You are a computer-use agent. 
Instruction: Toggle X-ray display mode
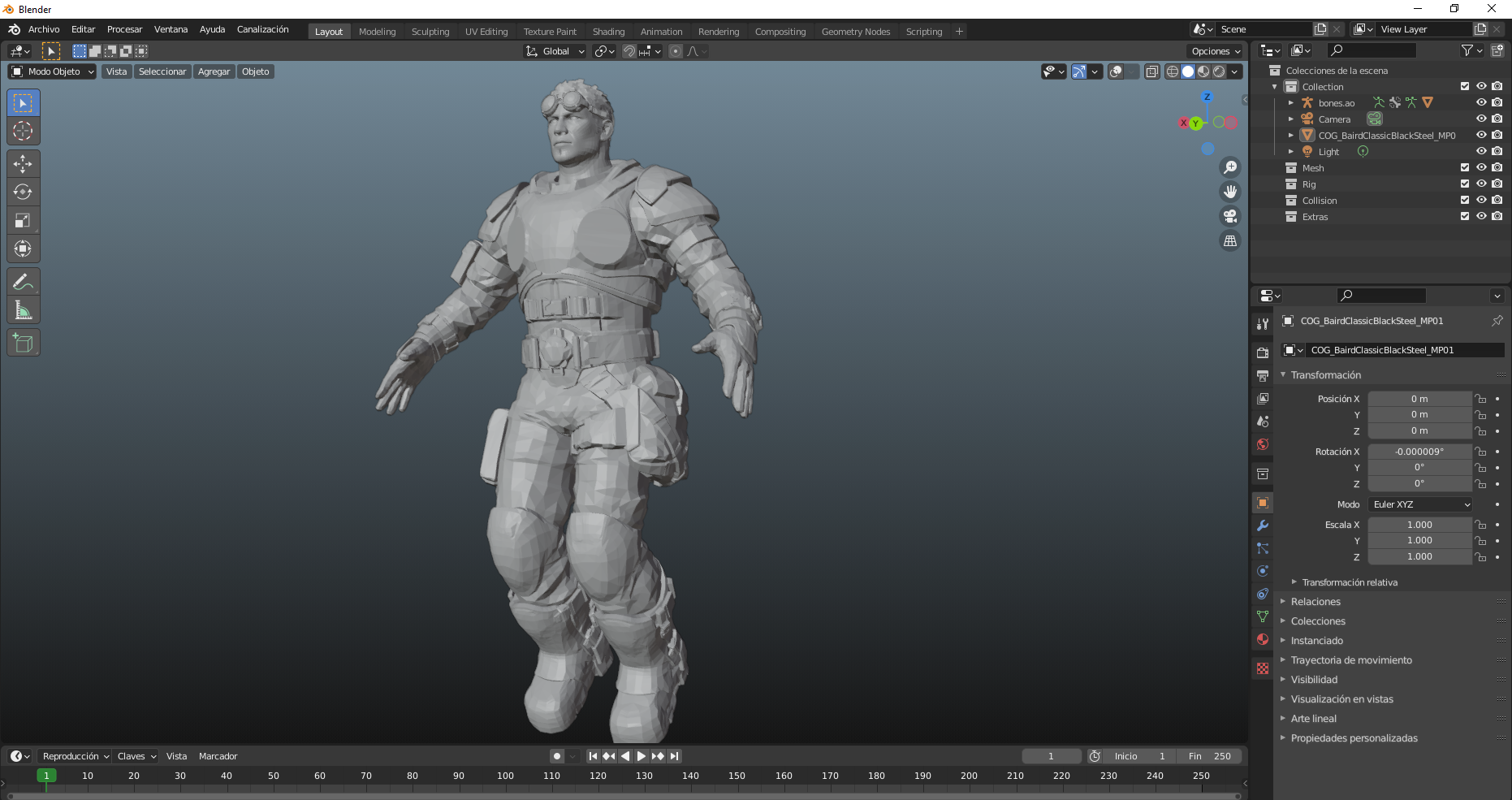(1151, 71)
